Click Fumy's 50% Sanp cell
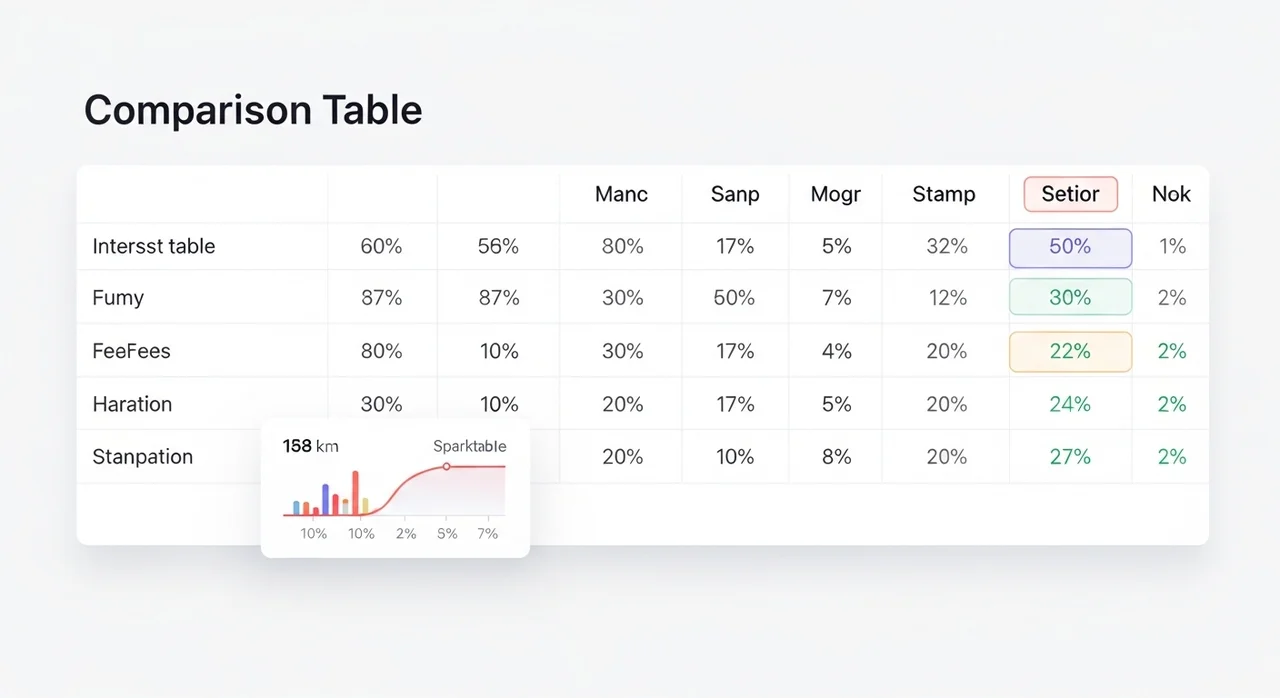The width and height of the screenshot is (1280, 698). click(x=735, y=298)
